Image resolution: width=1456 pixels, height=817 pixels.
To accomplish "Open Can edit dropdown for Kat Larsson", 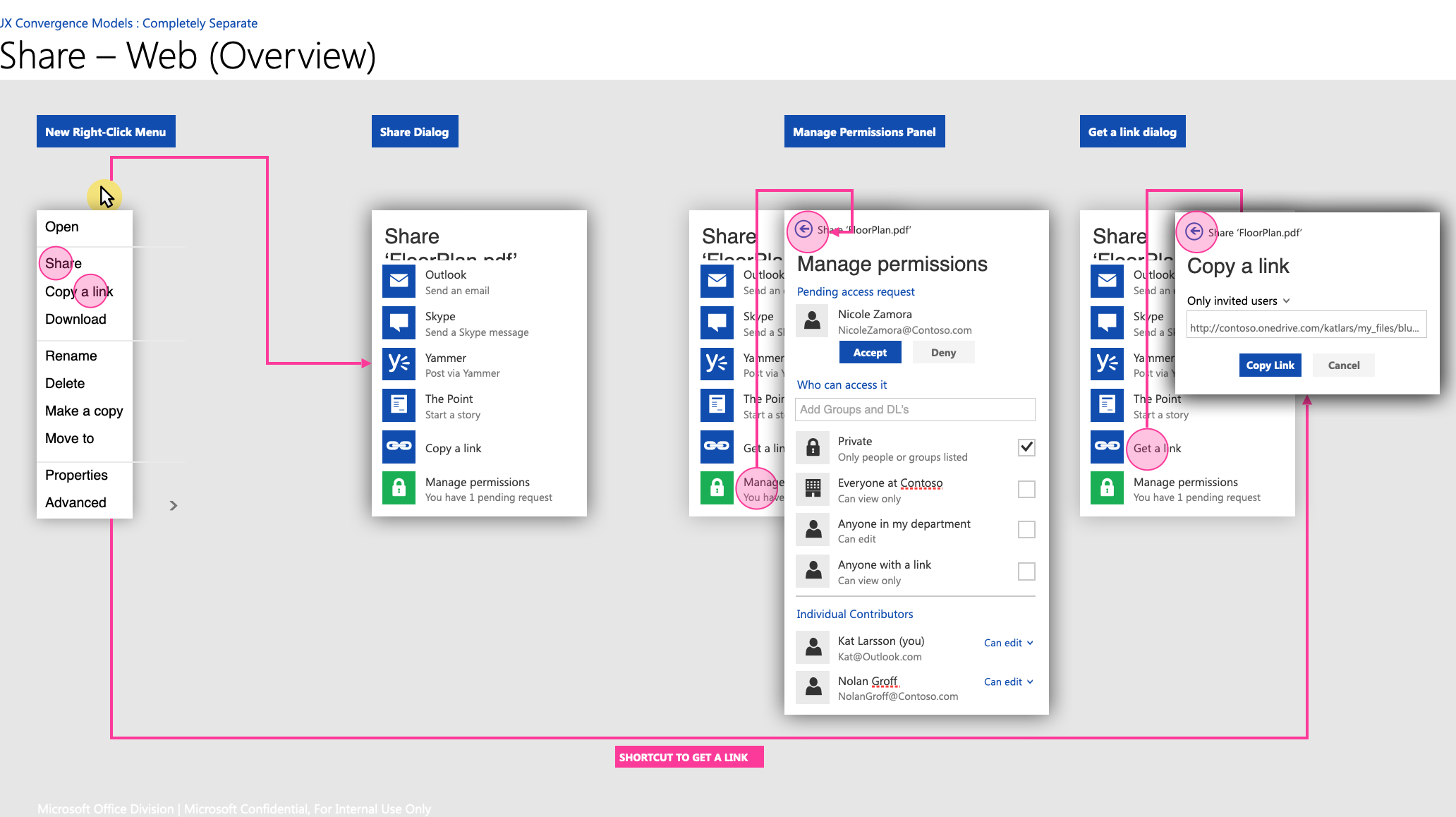I will [1009, 643].
